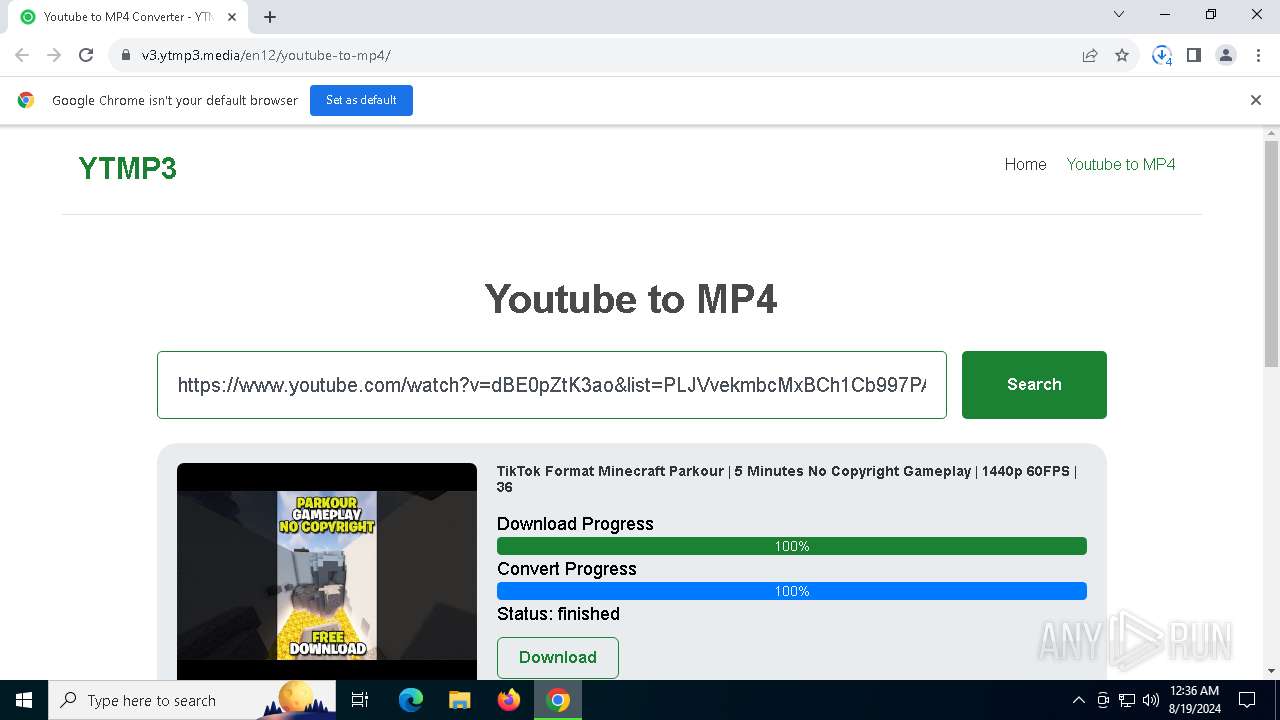Expand the tab search chevron
Viewport: 1280px width, 720px height.
1119,15
